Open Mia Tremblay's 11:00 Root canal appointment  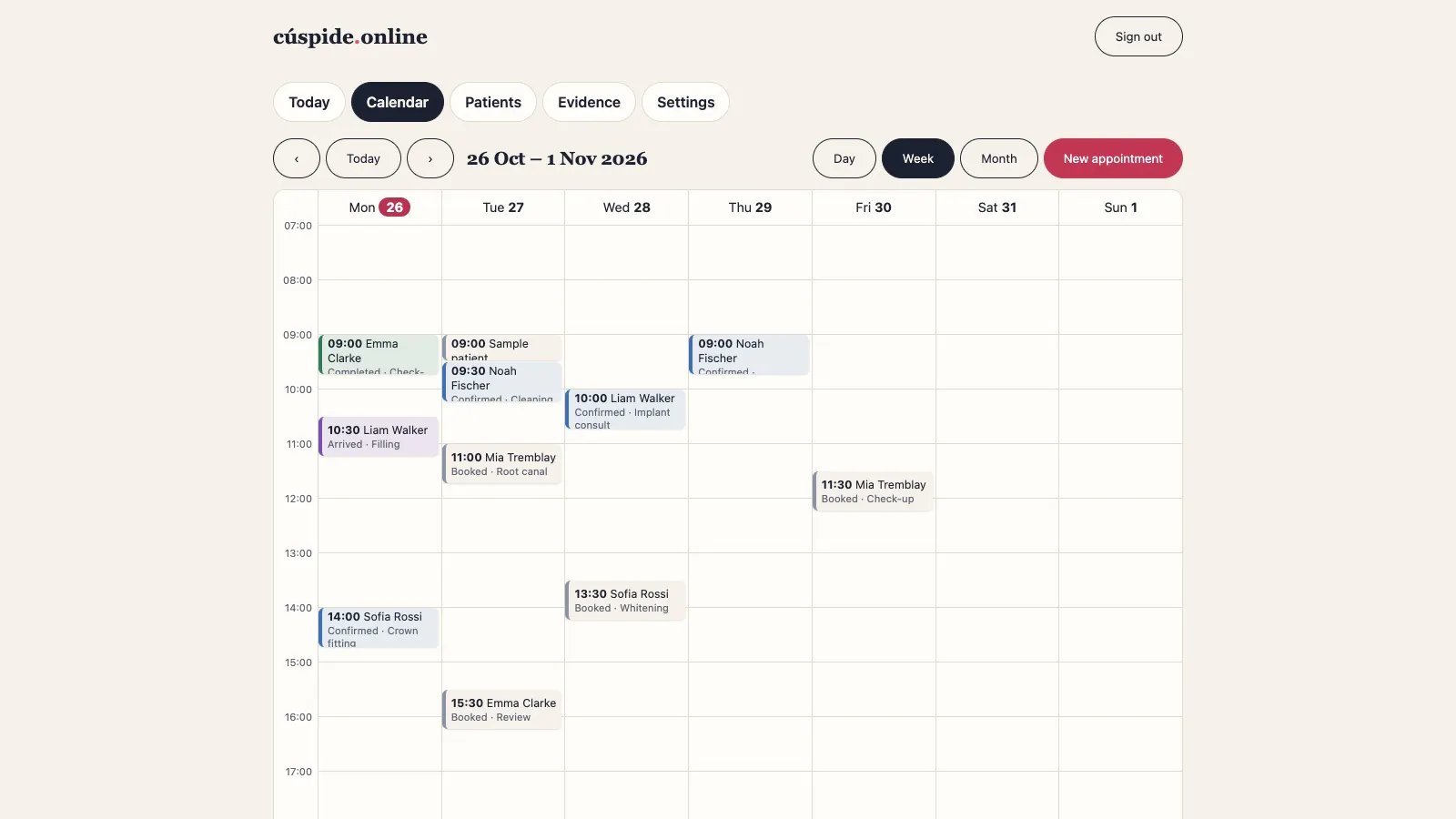tap(502, 464)
